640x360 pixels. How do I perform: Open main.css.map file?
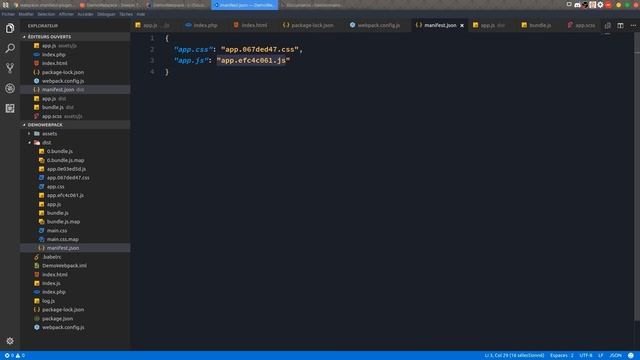pos(62,239)
